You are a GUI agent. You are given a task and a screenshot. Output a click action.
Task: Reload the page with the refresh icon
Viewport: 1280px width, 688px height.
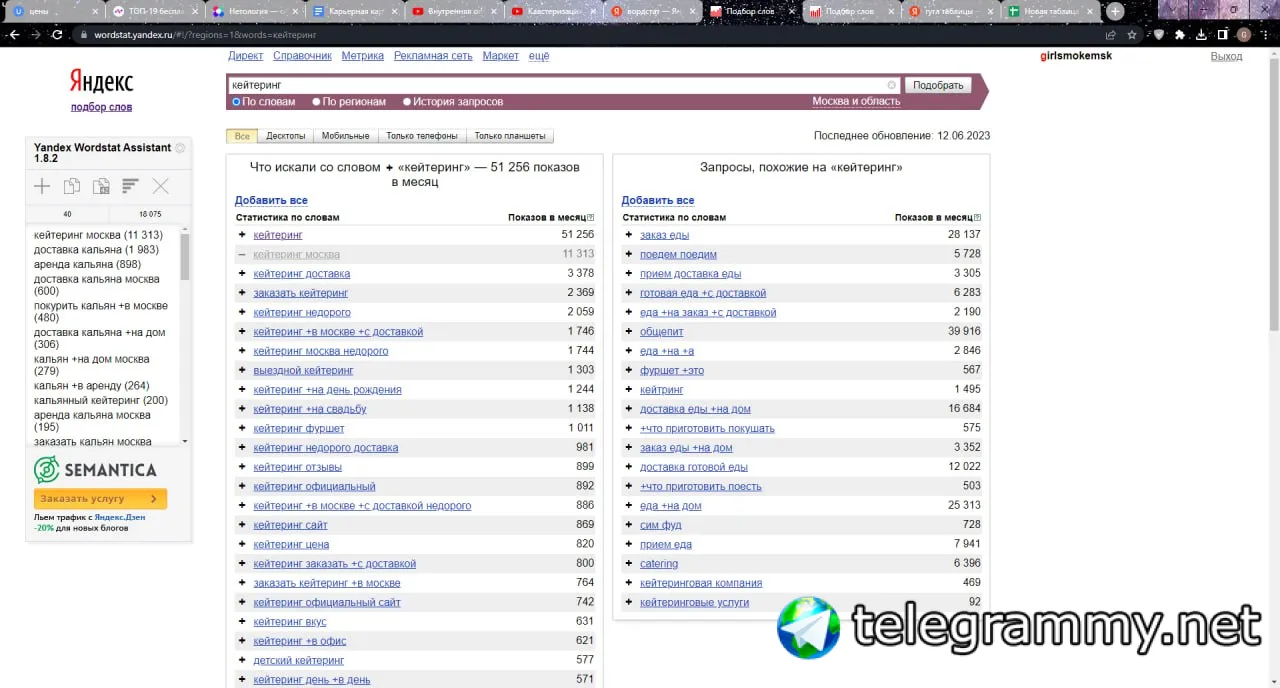pos(58,34)
